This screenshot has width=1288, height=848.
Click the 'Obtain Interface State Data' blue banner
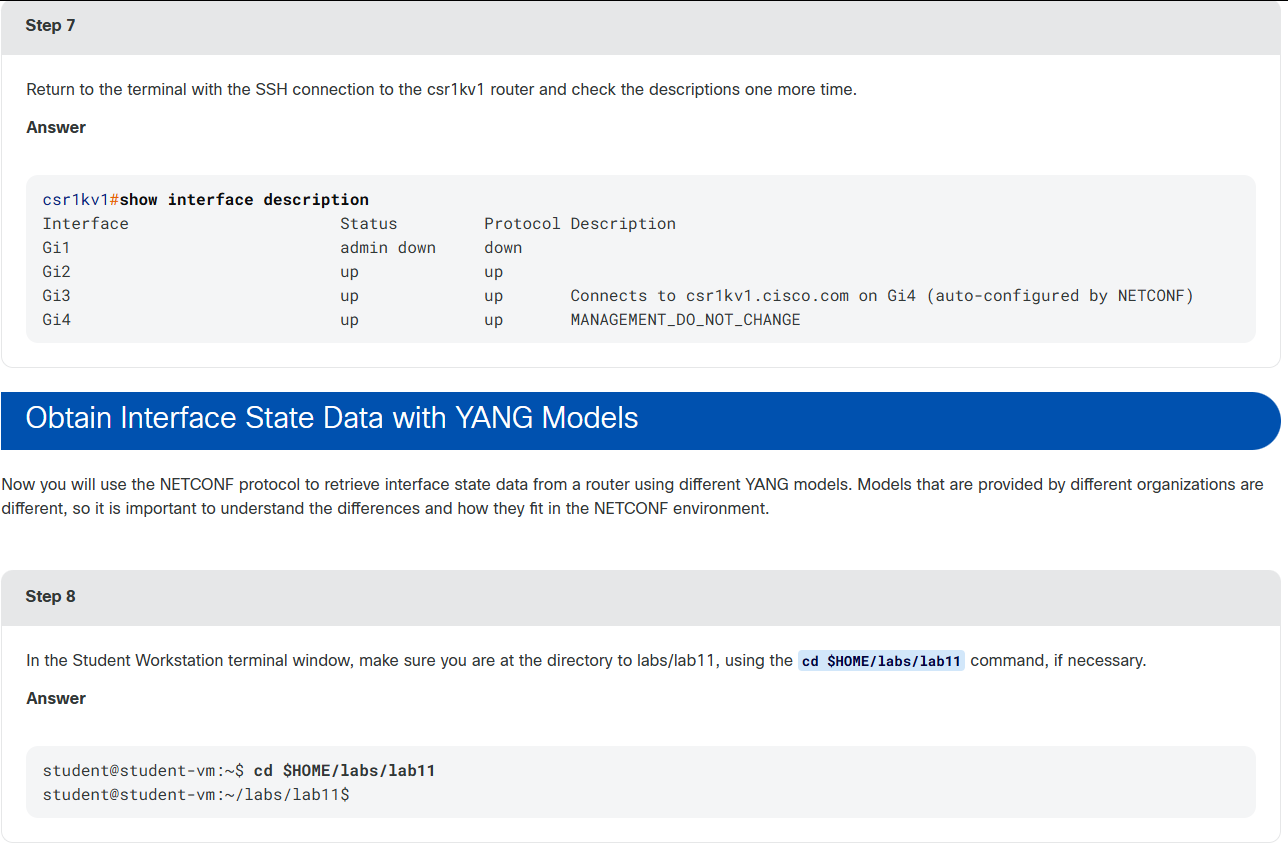click(x=640, y=420)
